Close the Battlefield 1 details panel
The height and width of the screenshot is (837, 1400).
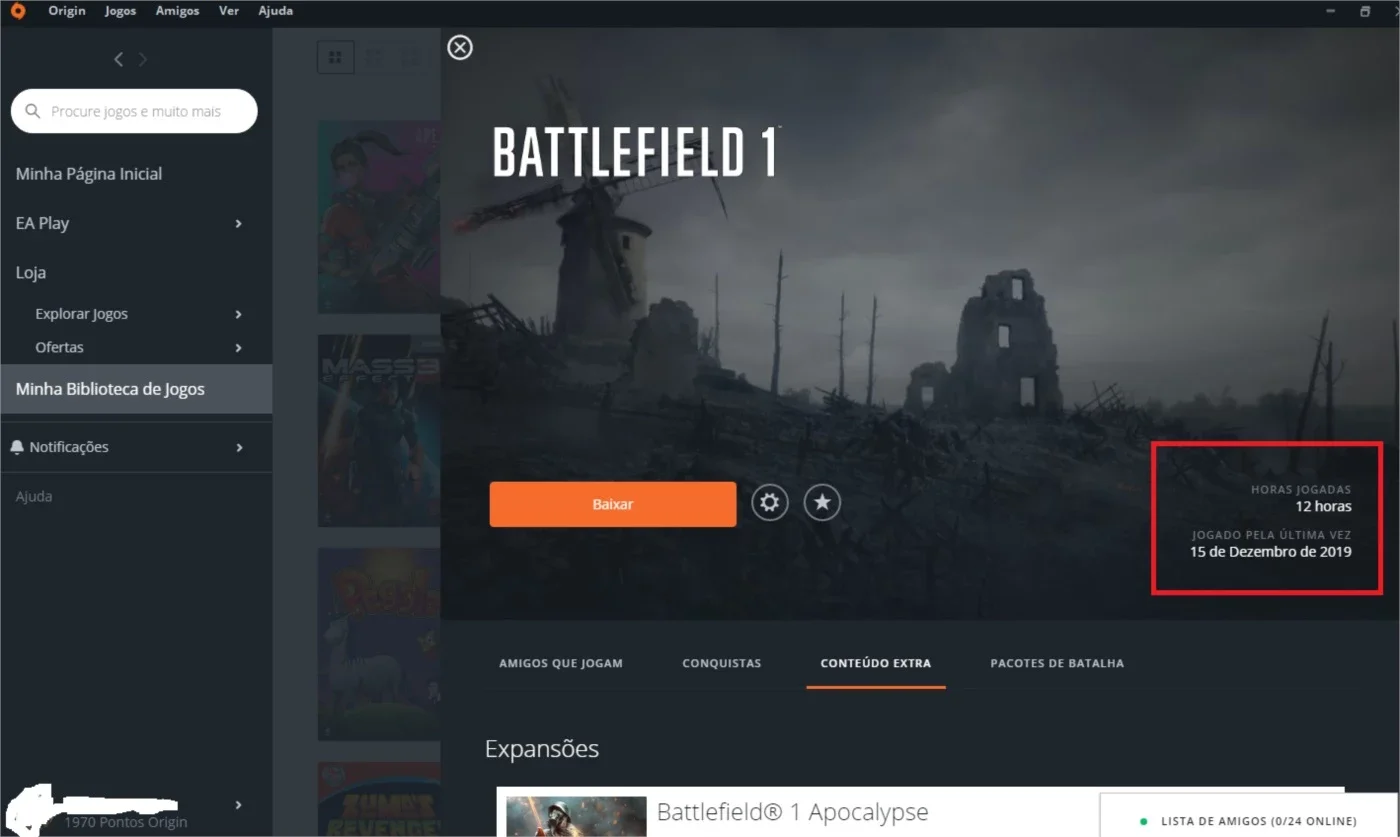tap(460, 47)
